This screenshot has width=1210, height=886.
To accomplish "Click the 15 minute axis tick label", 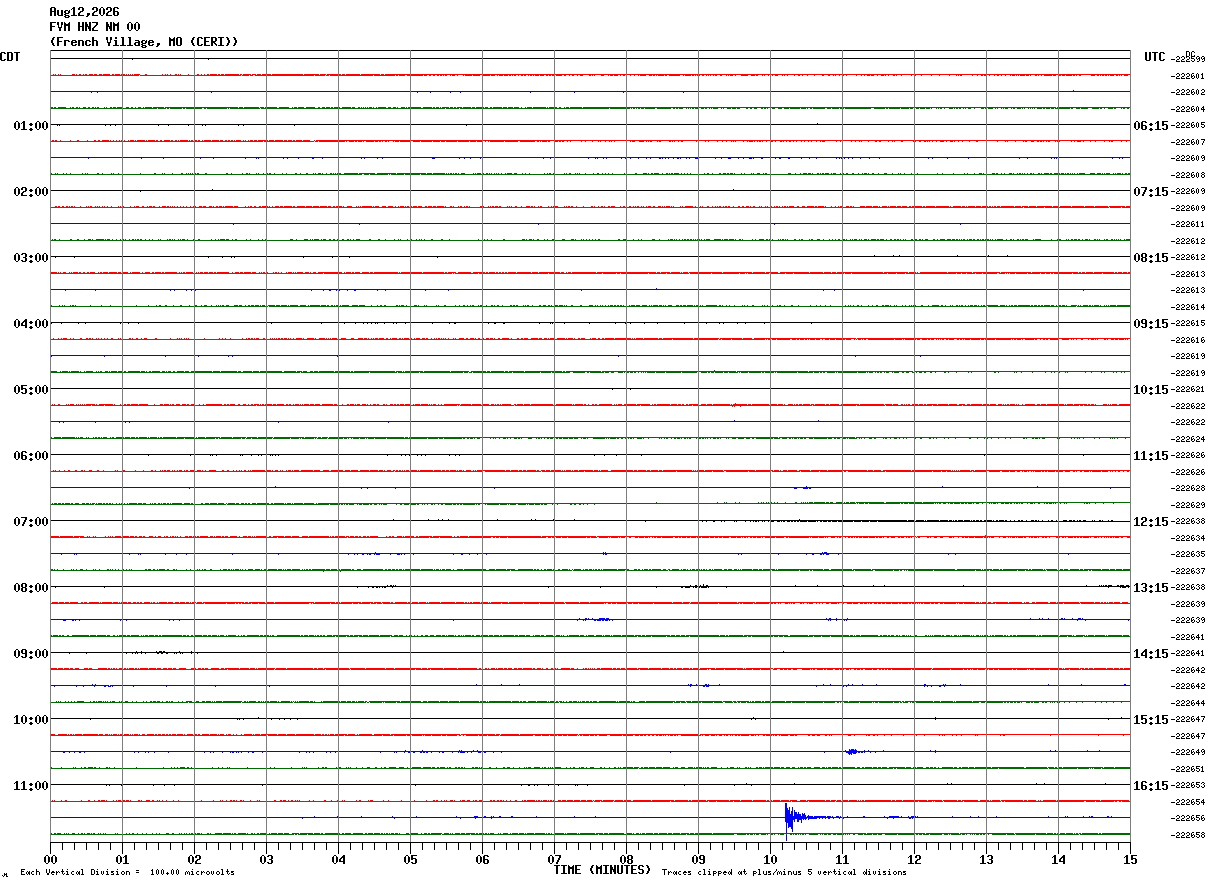I will click(x=1130, y=859).
